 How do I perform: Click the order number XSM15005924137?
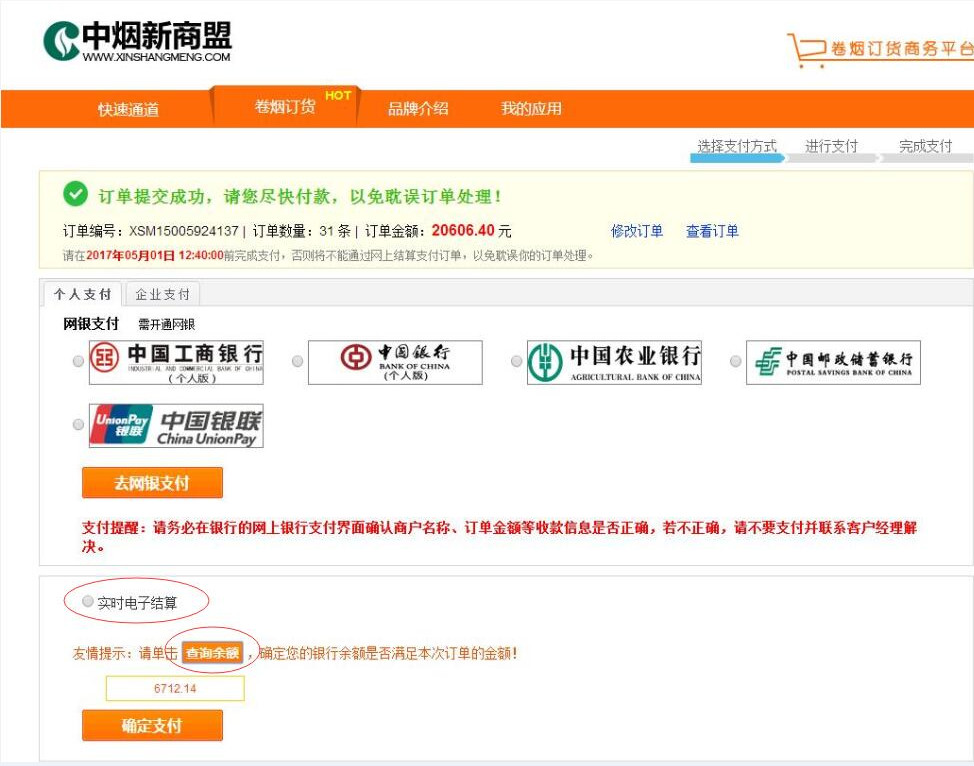point(184,231)
